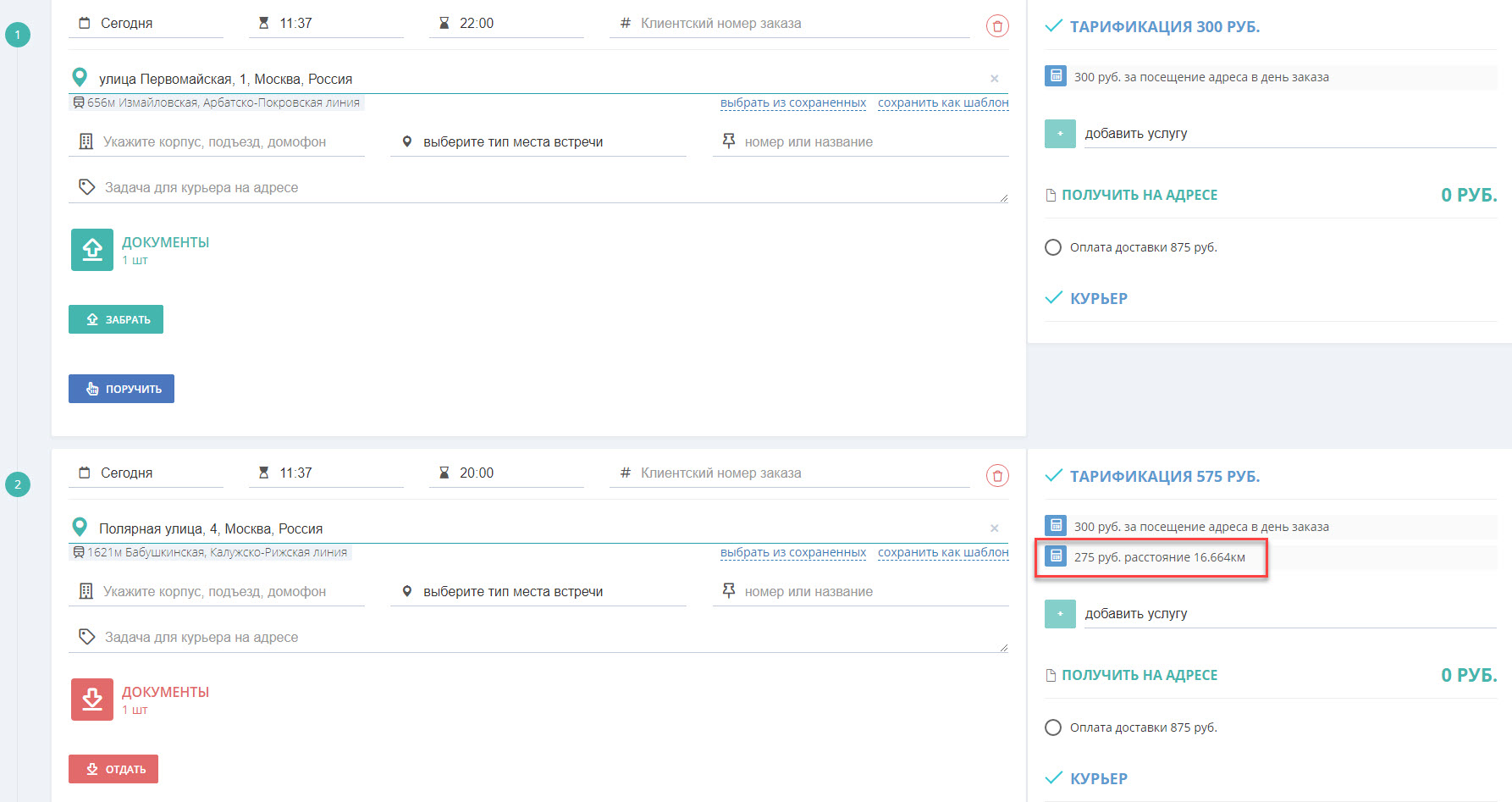Click the red Отдать button

(x=113, y=769)
